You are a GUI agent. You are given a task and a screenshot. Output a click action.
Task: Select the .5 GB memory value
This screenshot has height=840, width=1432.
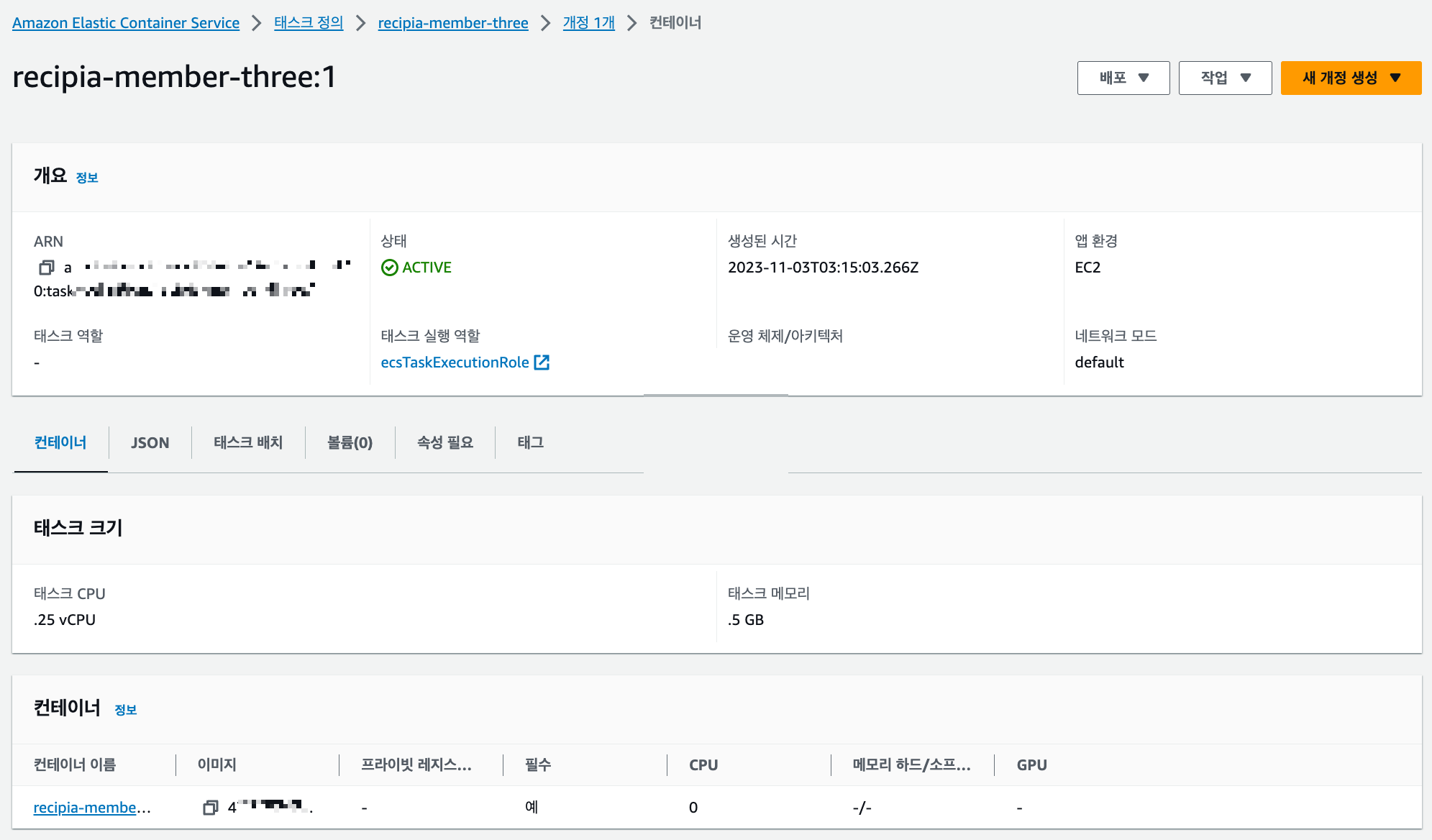pos(746,620)
